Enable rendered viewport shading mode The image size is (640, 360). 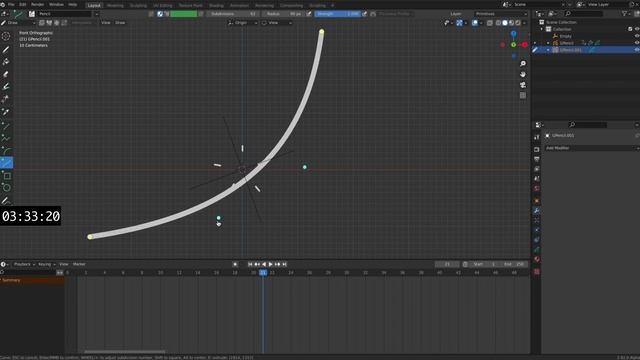(x=518, y=23)
